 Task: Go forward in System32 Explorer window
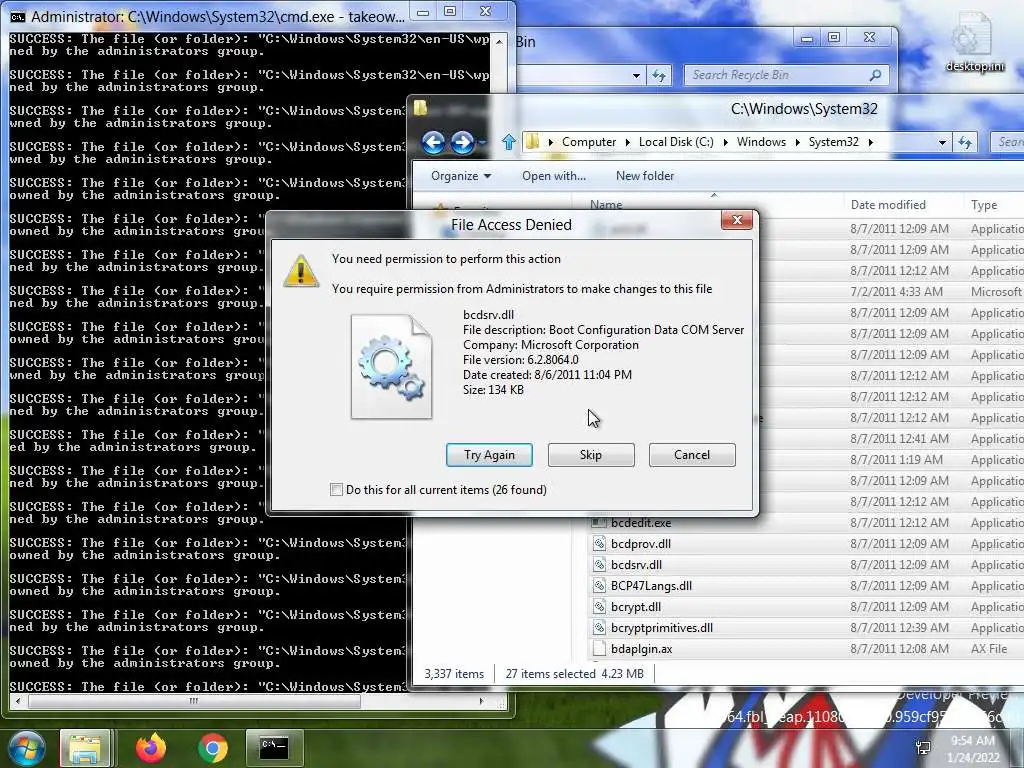point(462,142)
